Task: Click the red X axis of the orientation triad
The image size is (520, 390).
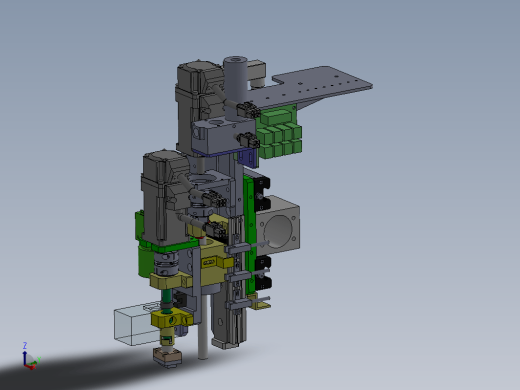Action: click(x=30, y=367)
